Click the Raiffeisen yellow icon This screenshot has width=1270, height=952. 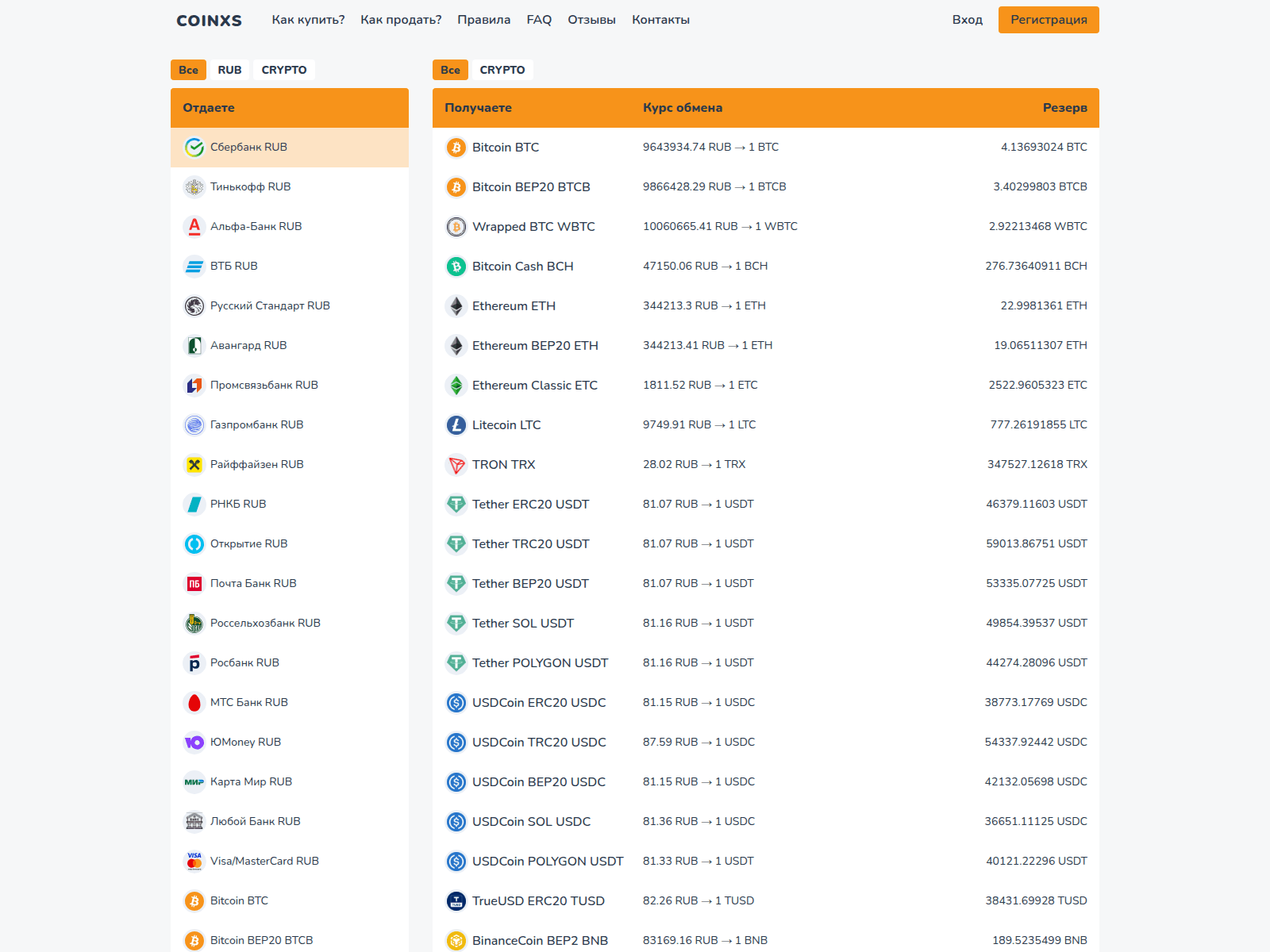point(194,465)
